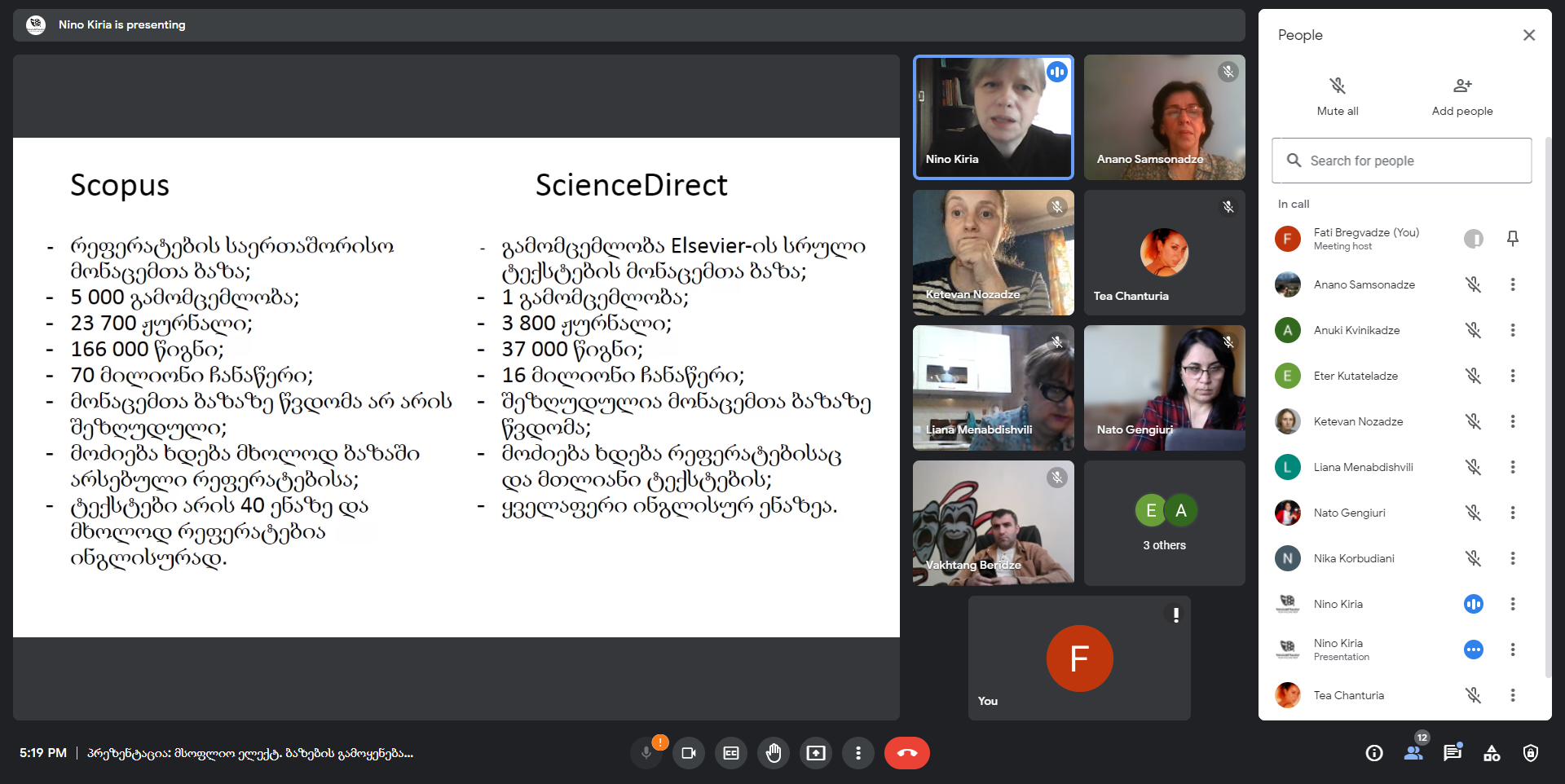1565x784 pixels.
Task: Mute Anuki Kvinikadze's microphone in list
Action: (x=1473, y=330)
